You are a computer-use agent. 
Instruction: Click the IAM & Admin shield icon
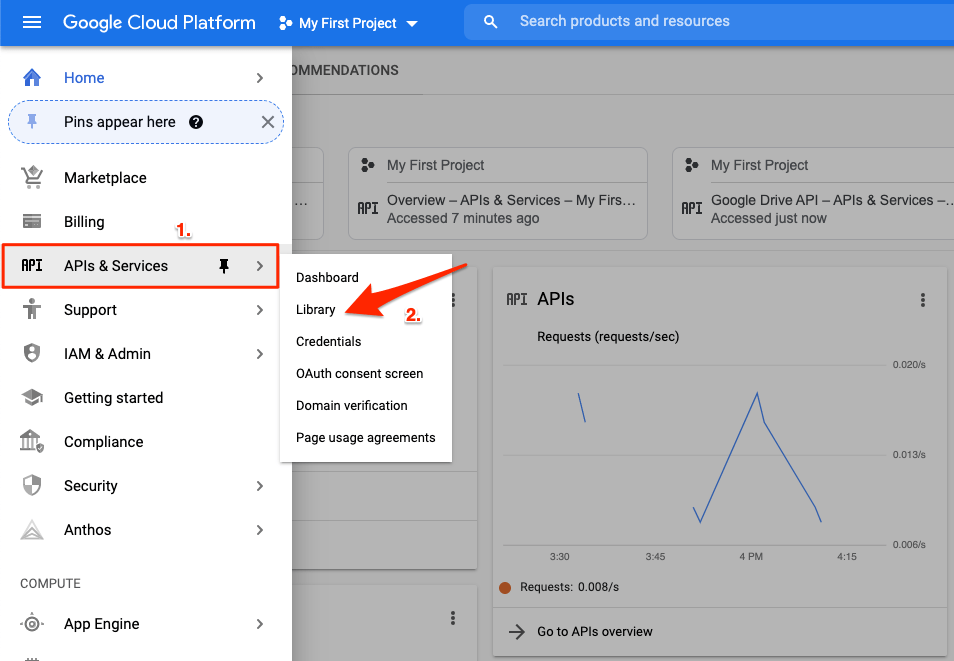[x=32, y=353]
